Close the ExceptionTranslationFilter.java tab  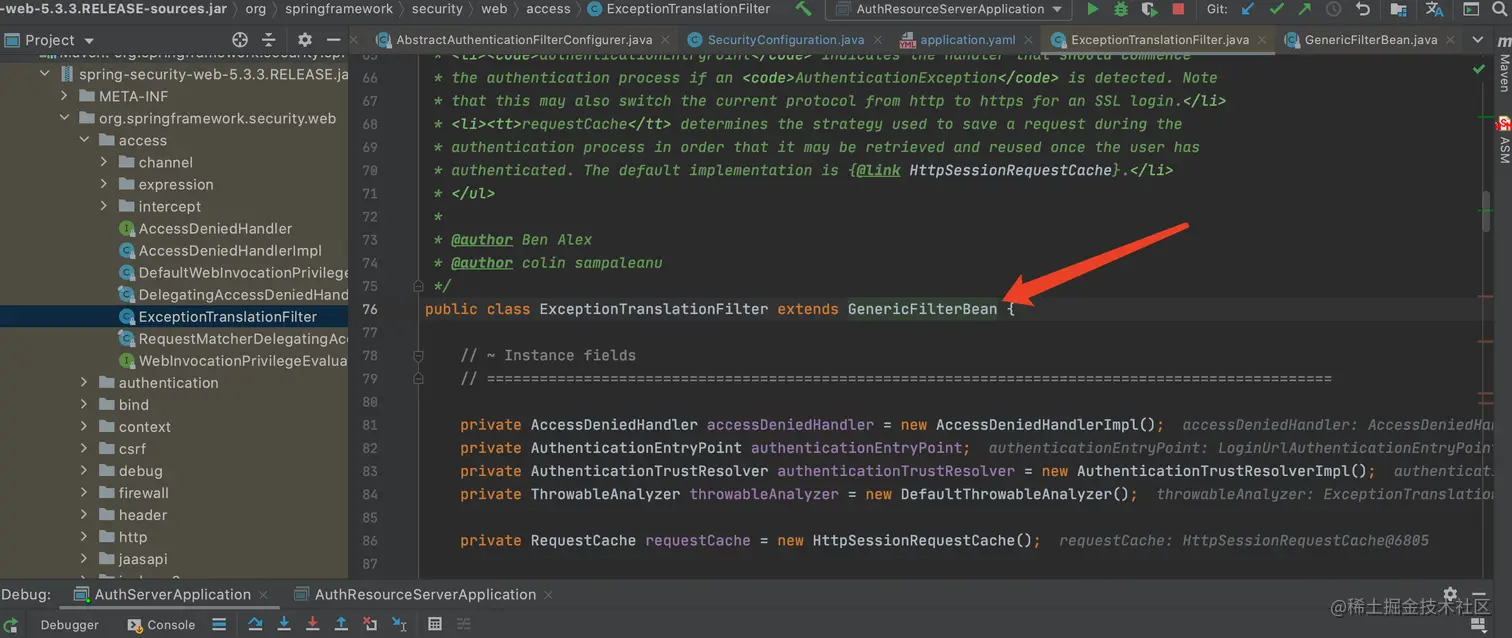[1263, 40]
